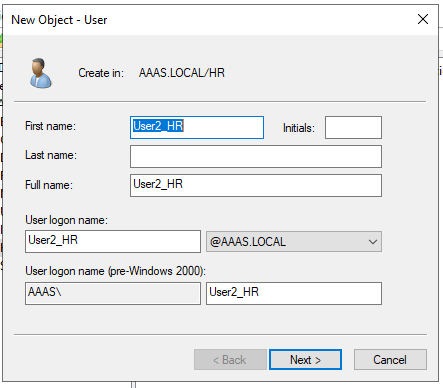Viewport: 443px width, 388px height.
Task: Open the @AAAS.LOCAL domain suffix dropdown
Action: point(294,241)
